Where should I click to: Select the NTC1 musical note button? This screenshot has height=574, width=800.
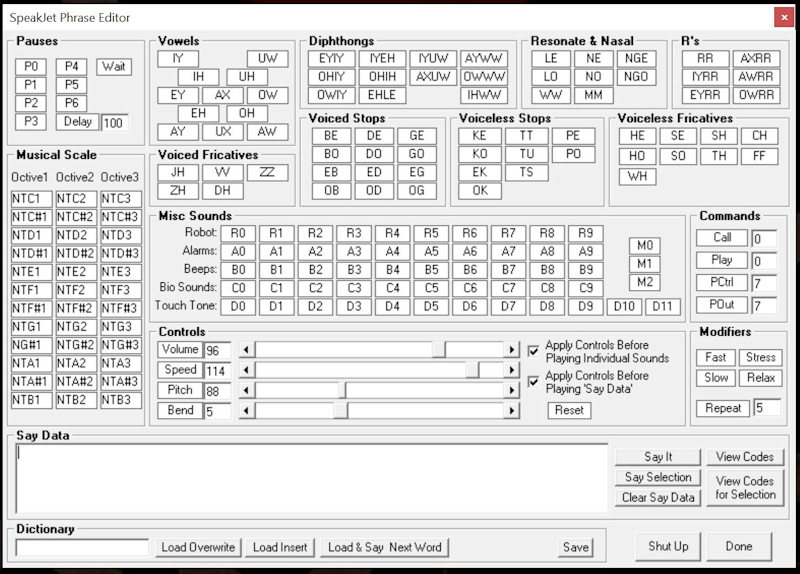point(31,199)
